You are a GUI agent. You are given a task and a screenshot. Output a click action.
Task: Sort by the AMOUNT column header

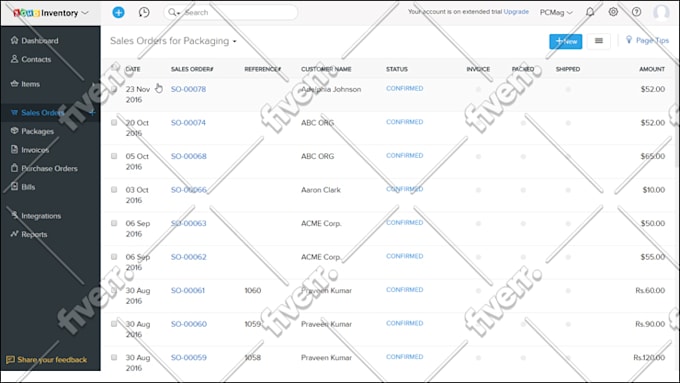[652, 69]
